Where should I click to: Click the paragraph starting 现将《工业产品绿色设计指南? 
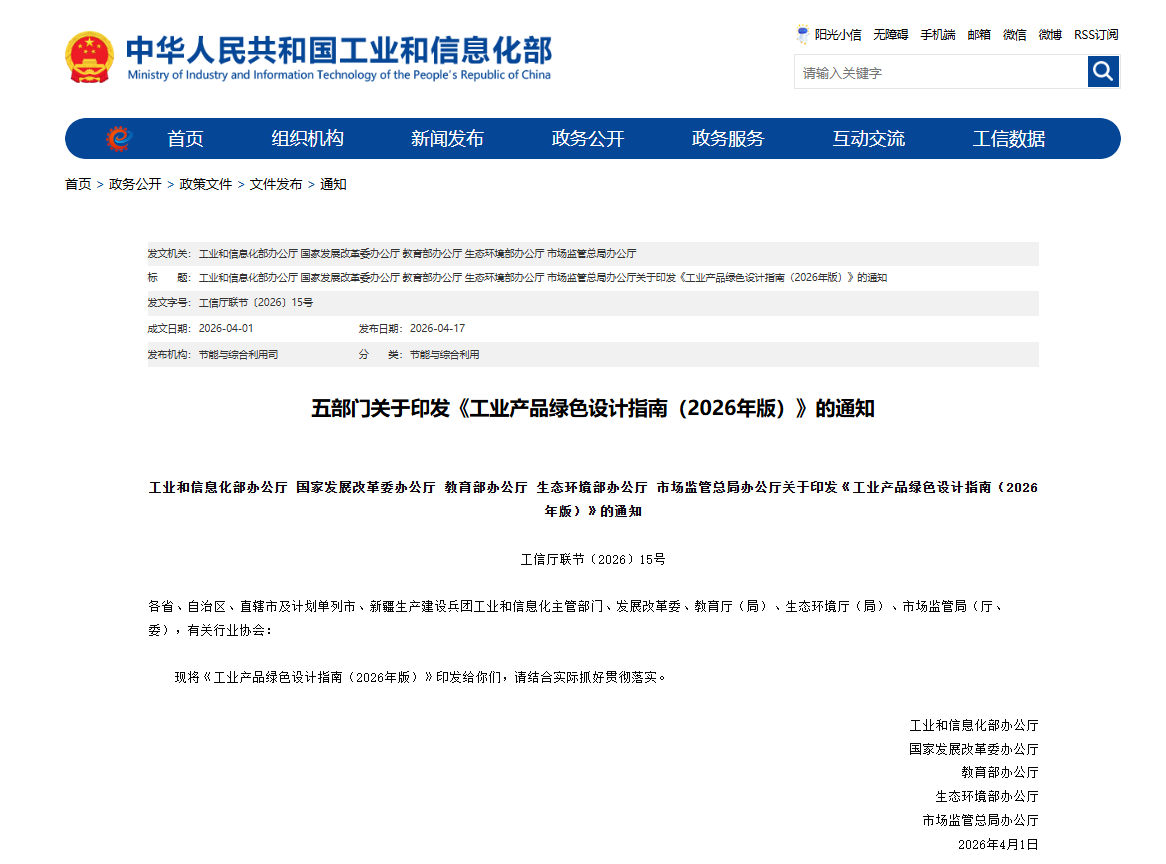[x=421, y=677]
